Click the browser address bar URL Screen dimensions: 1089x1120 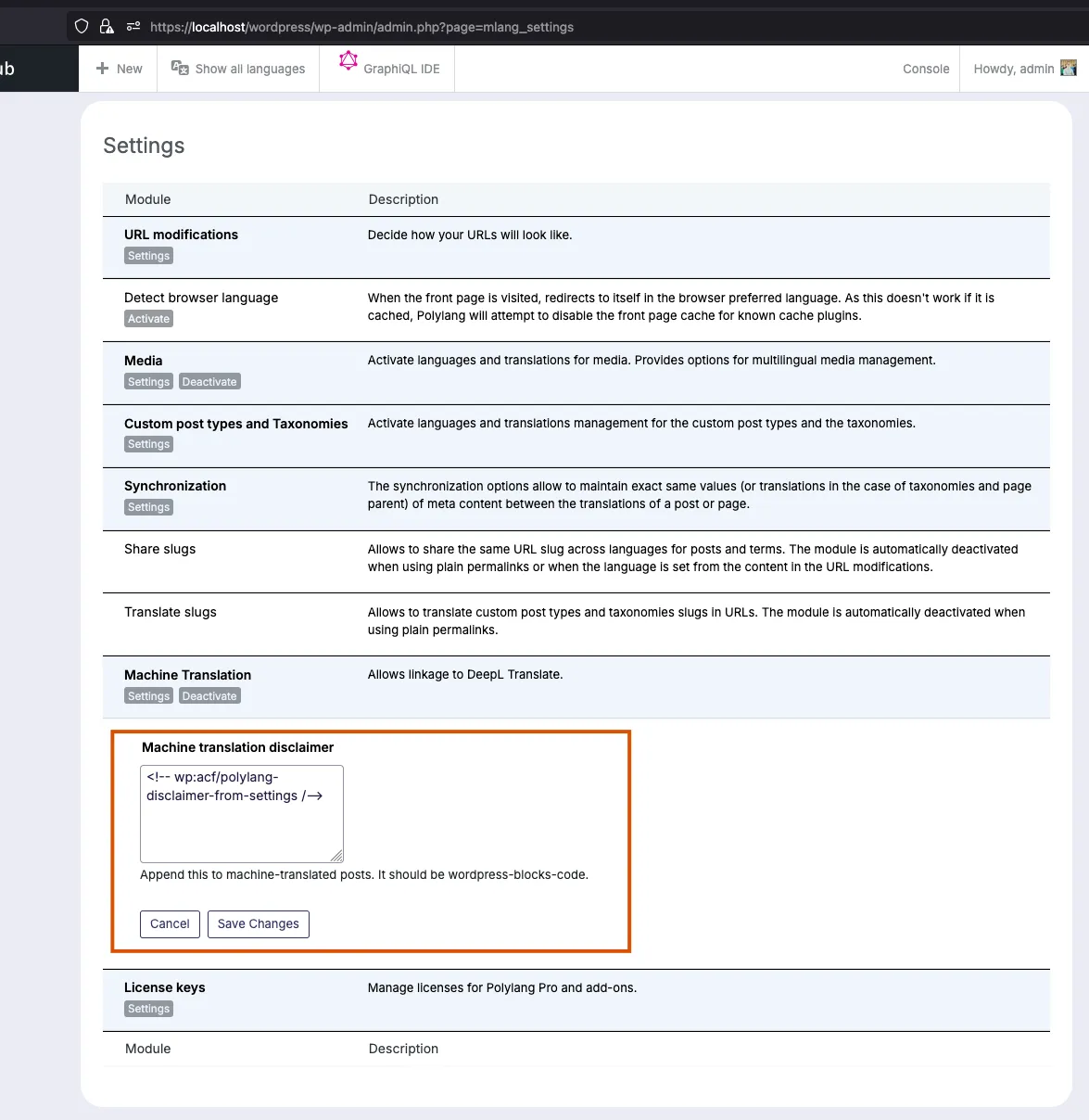point(361,27)
